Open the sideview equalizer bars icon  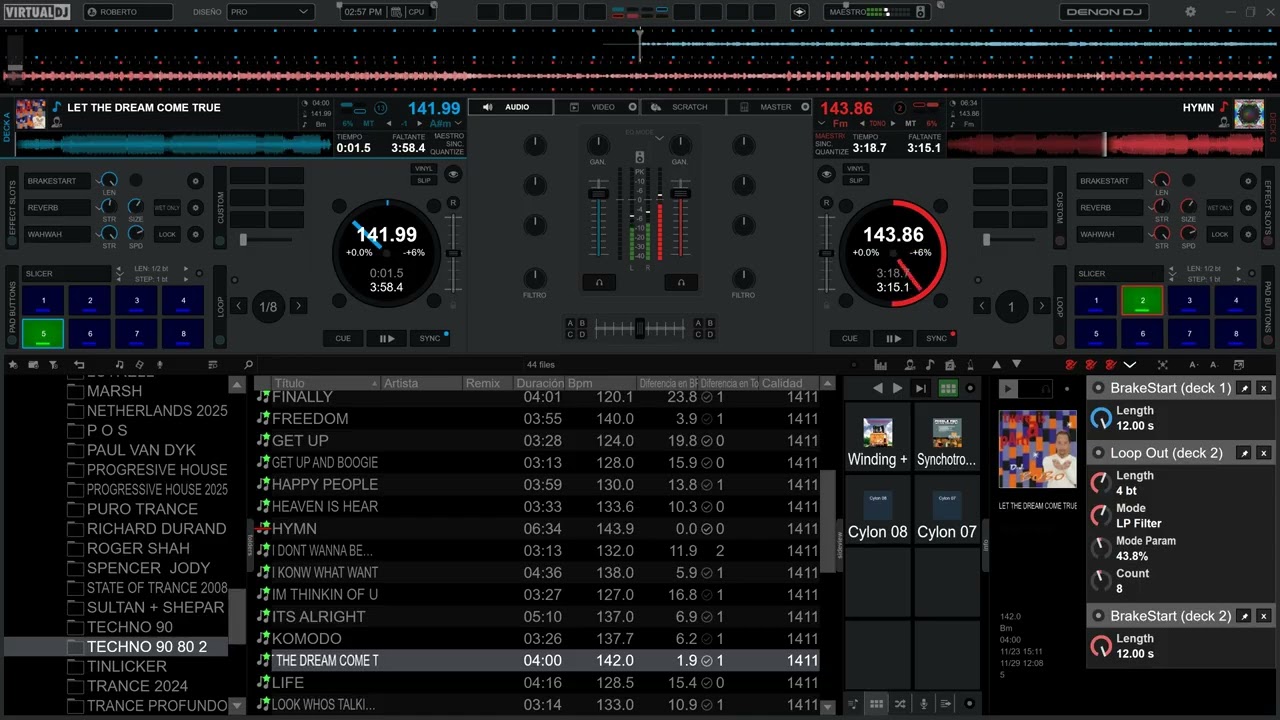pos(880,365)
